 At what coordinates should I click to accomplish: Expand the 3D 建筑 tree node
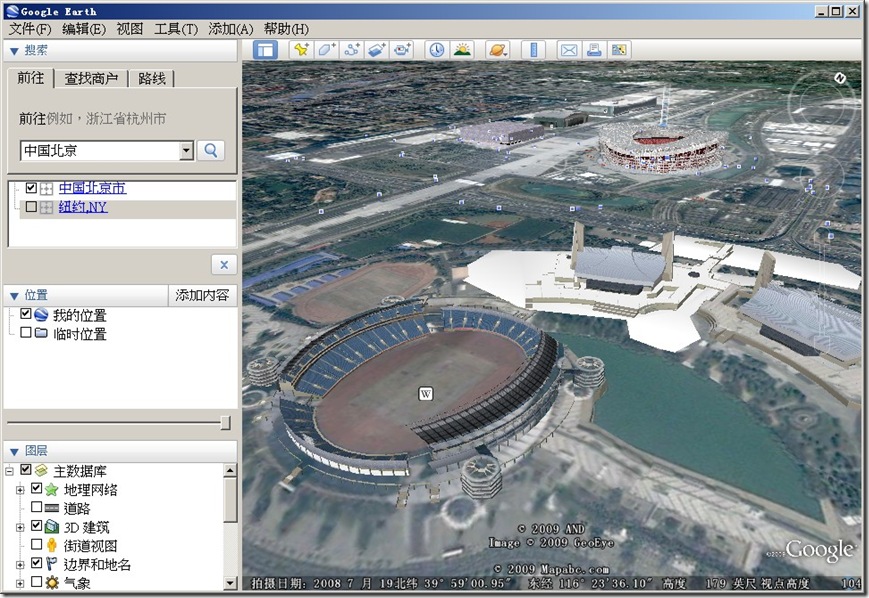[21, 527]
